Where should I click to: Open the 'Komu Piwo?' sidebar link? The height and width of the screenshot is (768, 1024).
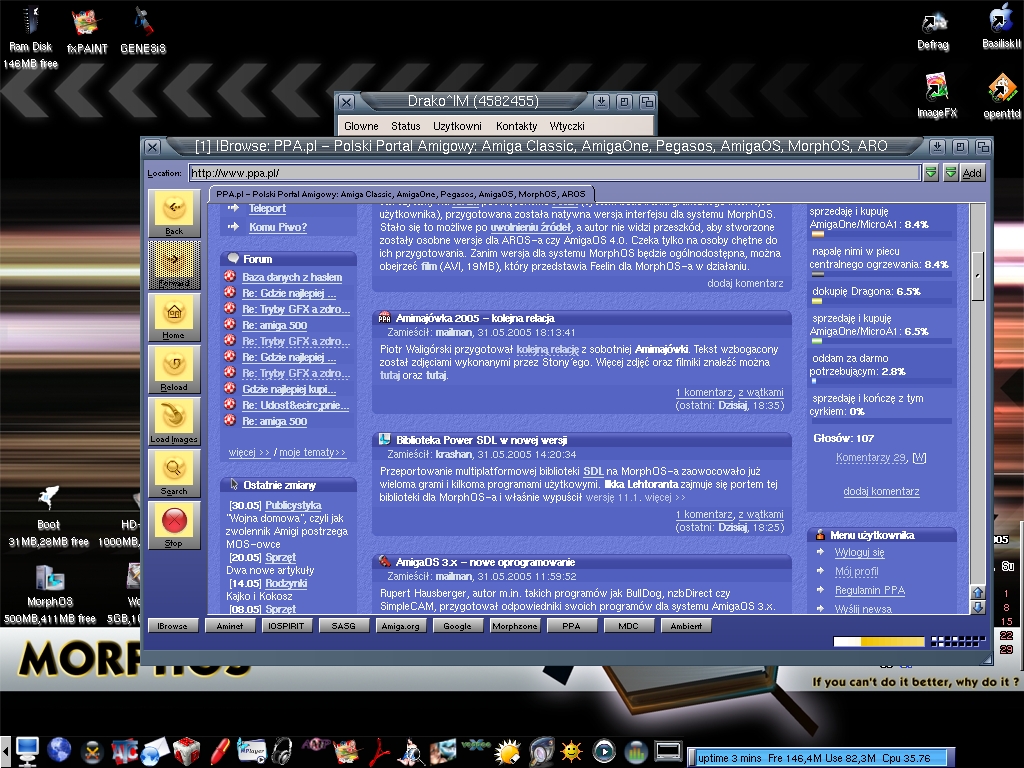click(x=278, y=227)
